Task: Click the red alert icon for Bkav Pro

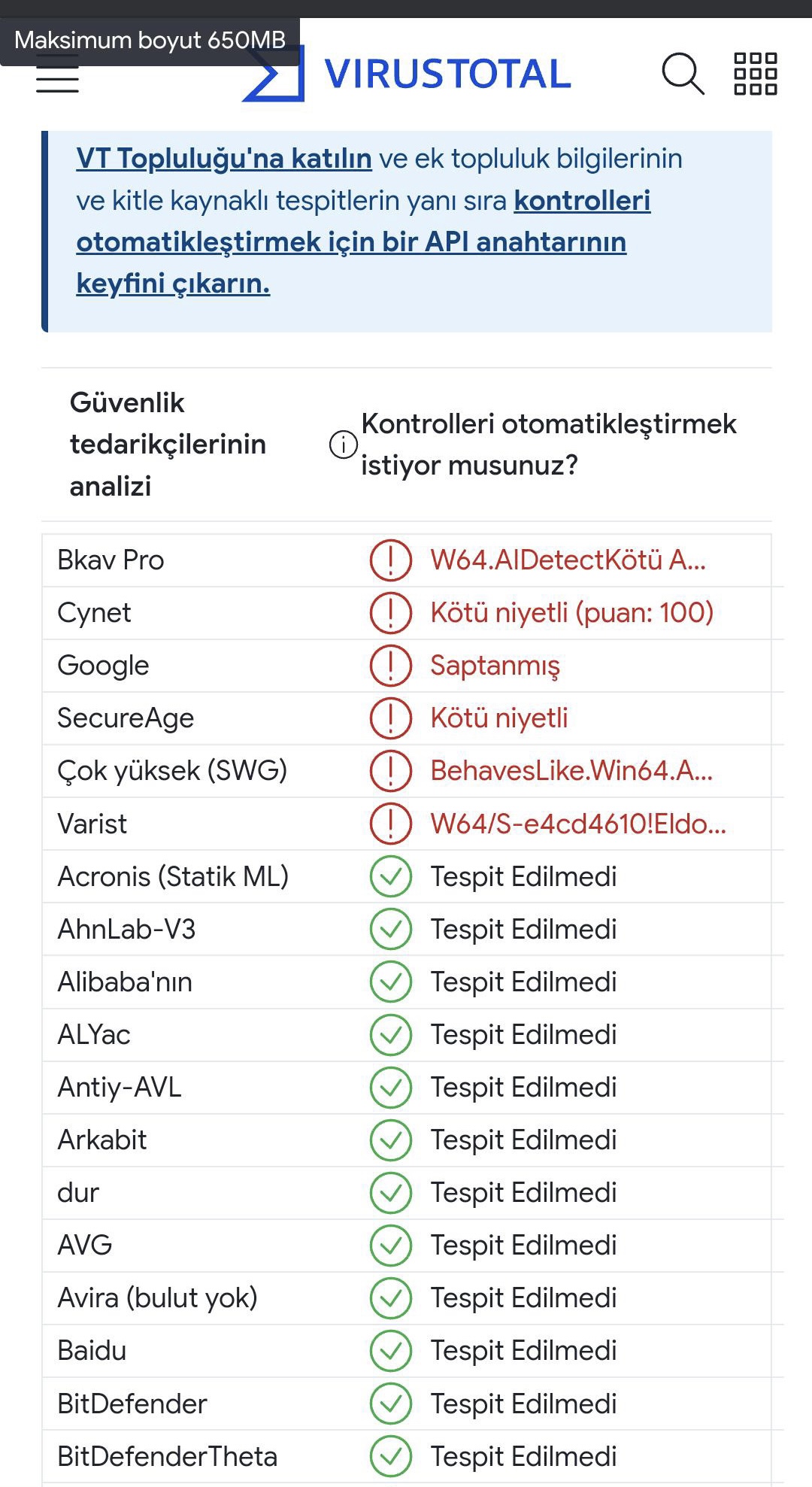Action: tap(391, 560)
